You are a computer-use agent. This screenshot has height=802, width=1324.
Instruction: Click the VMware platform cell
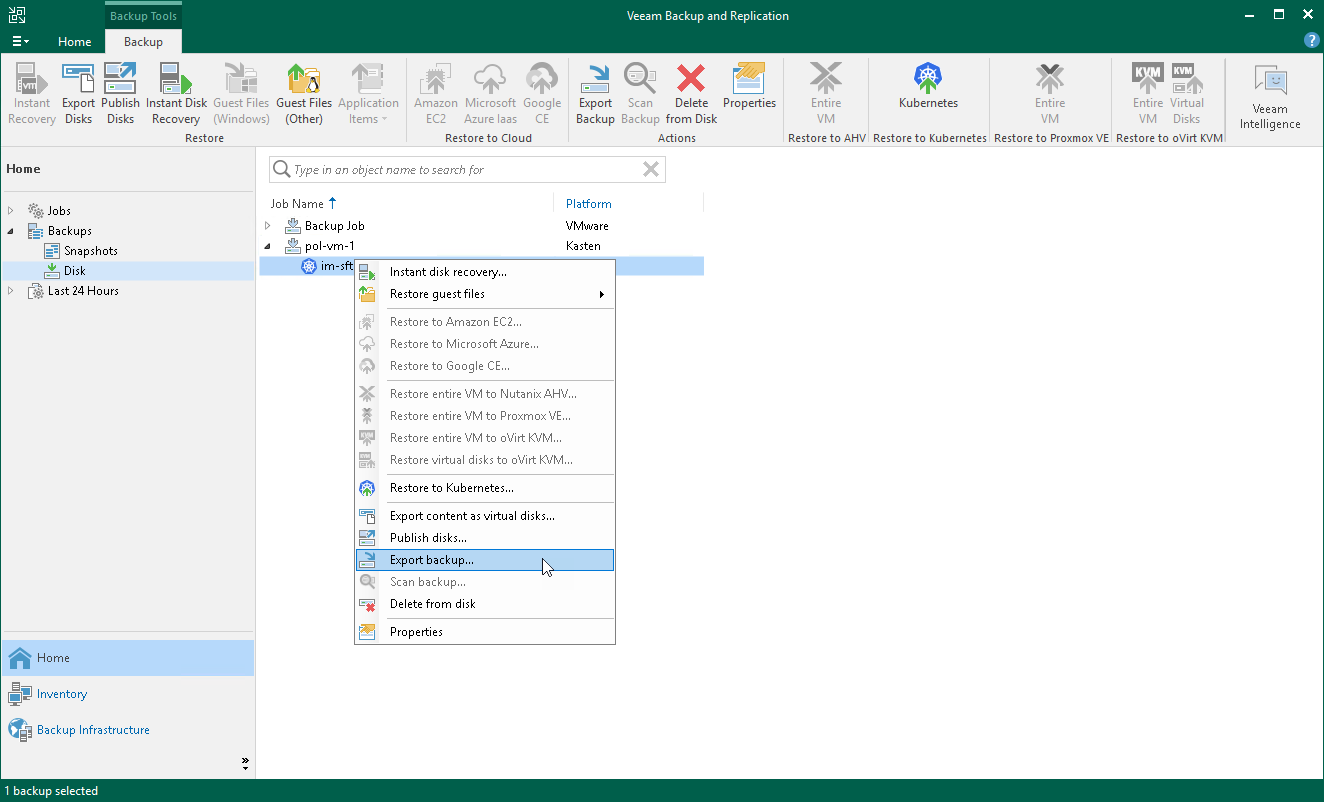(x=587, y=226)
